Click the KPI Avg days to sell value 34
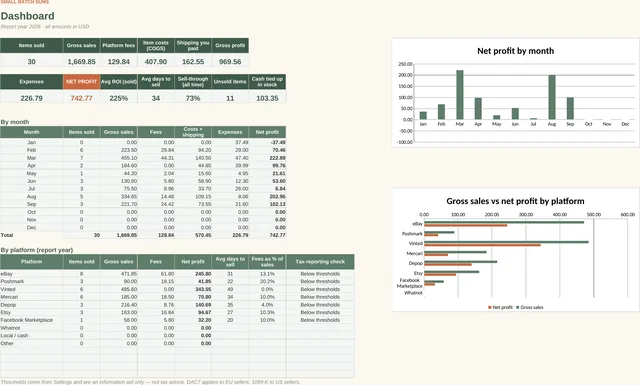This screenshot has width=640, height=385. [x=156, y=98]
